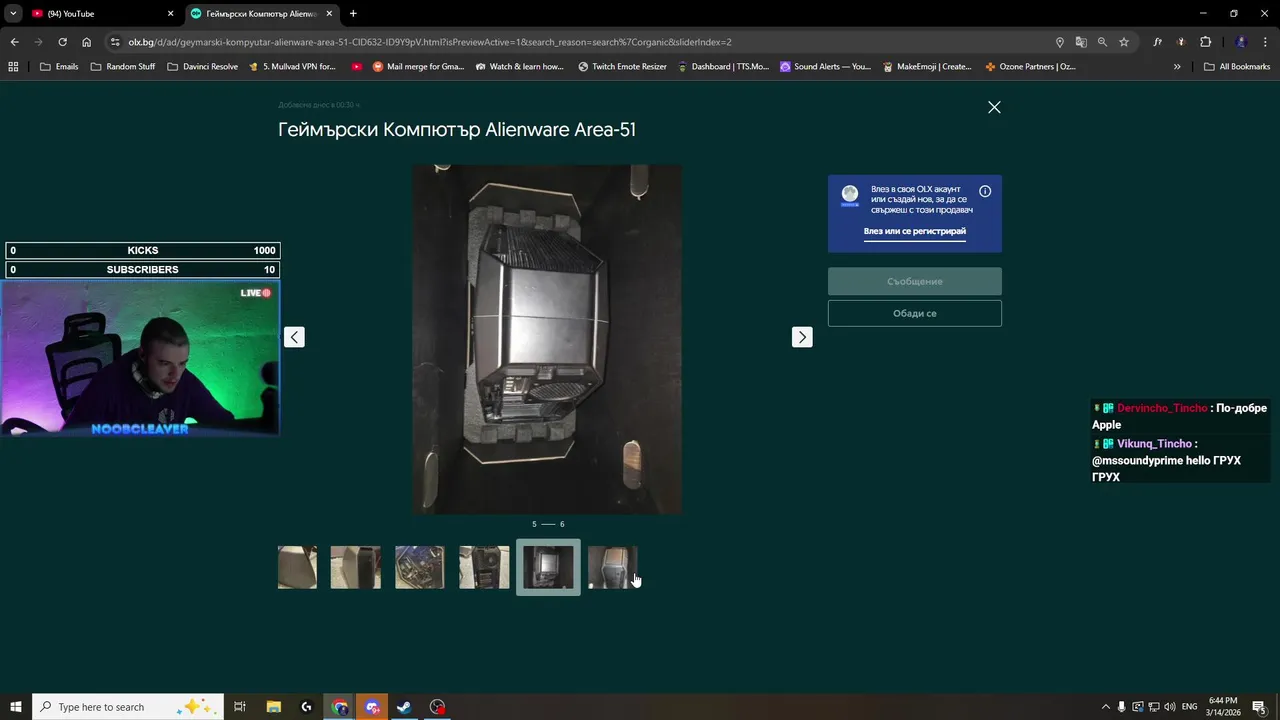Image resolution: width=1280 pixels, height=720 pixels.
Task: Expand hidden system tray icons
Action: click(x=1105, y=707)
